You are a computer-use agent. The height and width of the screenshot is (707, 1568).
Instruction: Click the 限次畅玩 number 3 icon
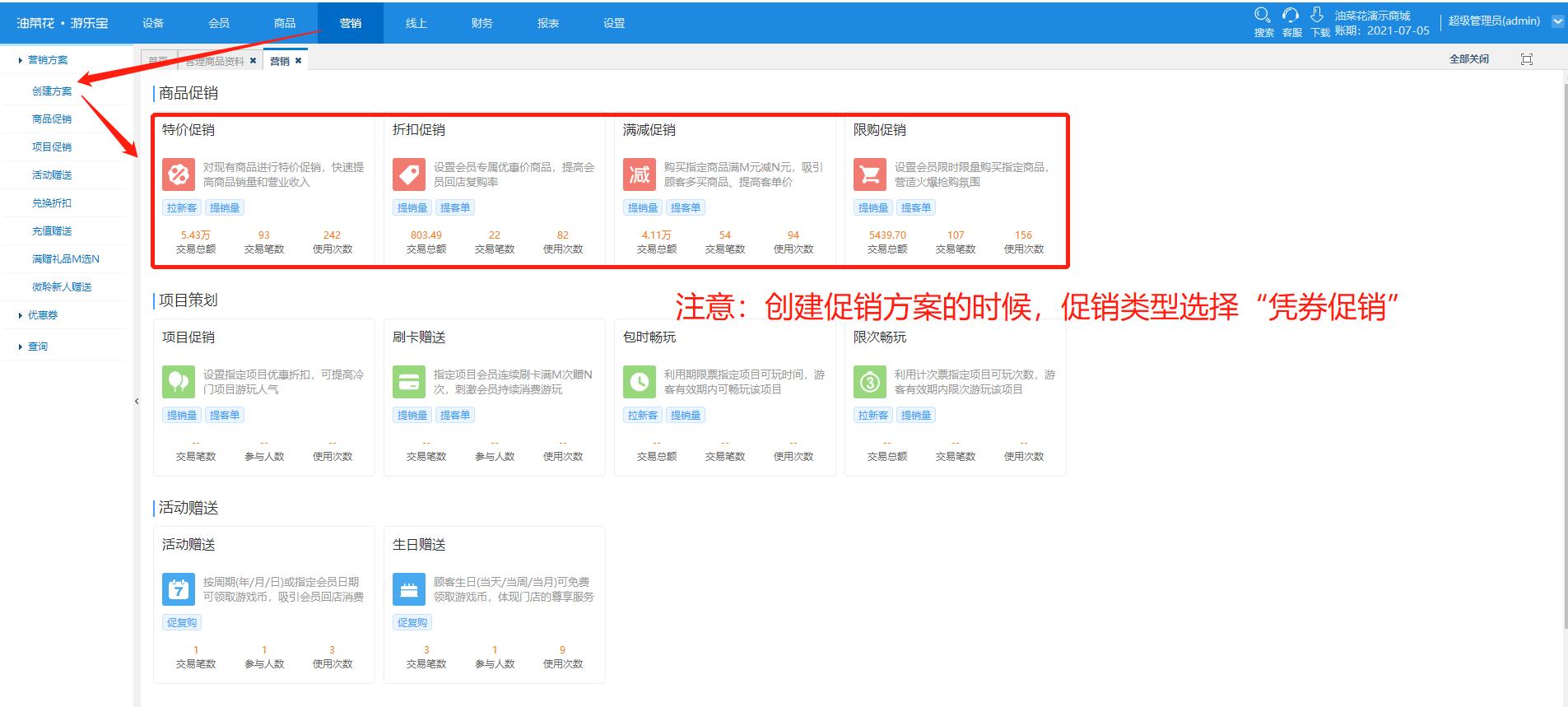pos(870,382)
